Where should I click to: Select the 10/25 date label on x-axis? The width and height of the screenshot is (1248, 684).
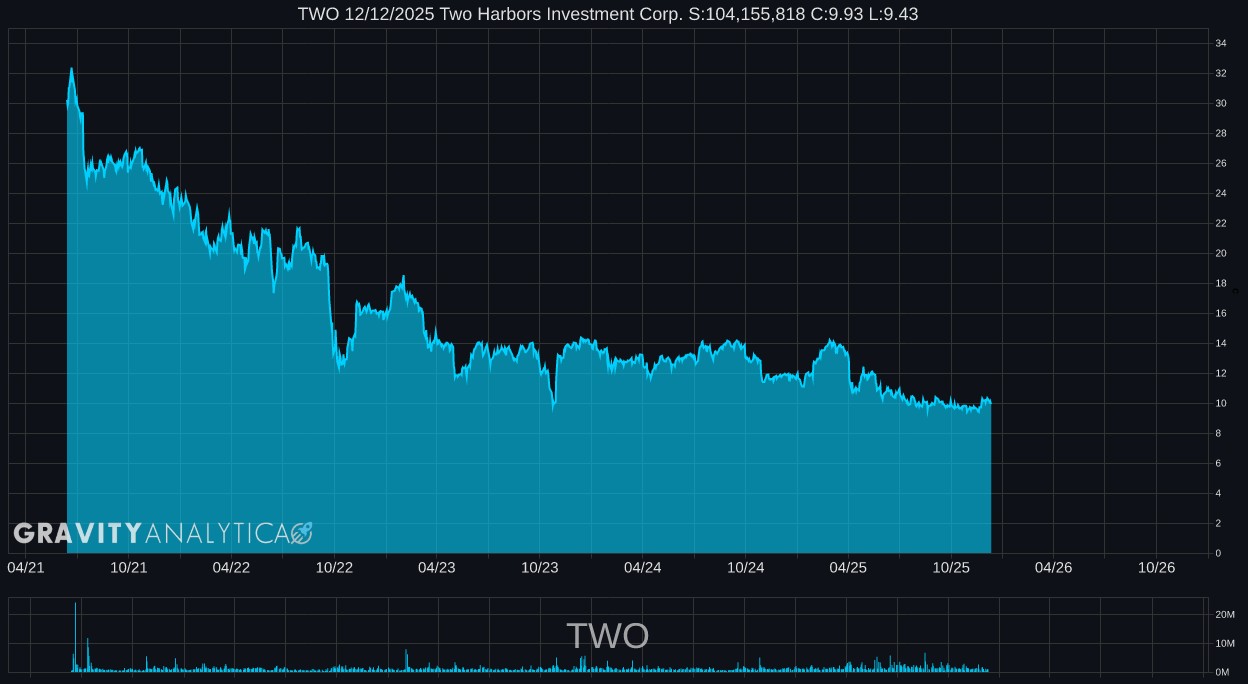[x=951, y=567]
